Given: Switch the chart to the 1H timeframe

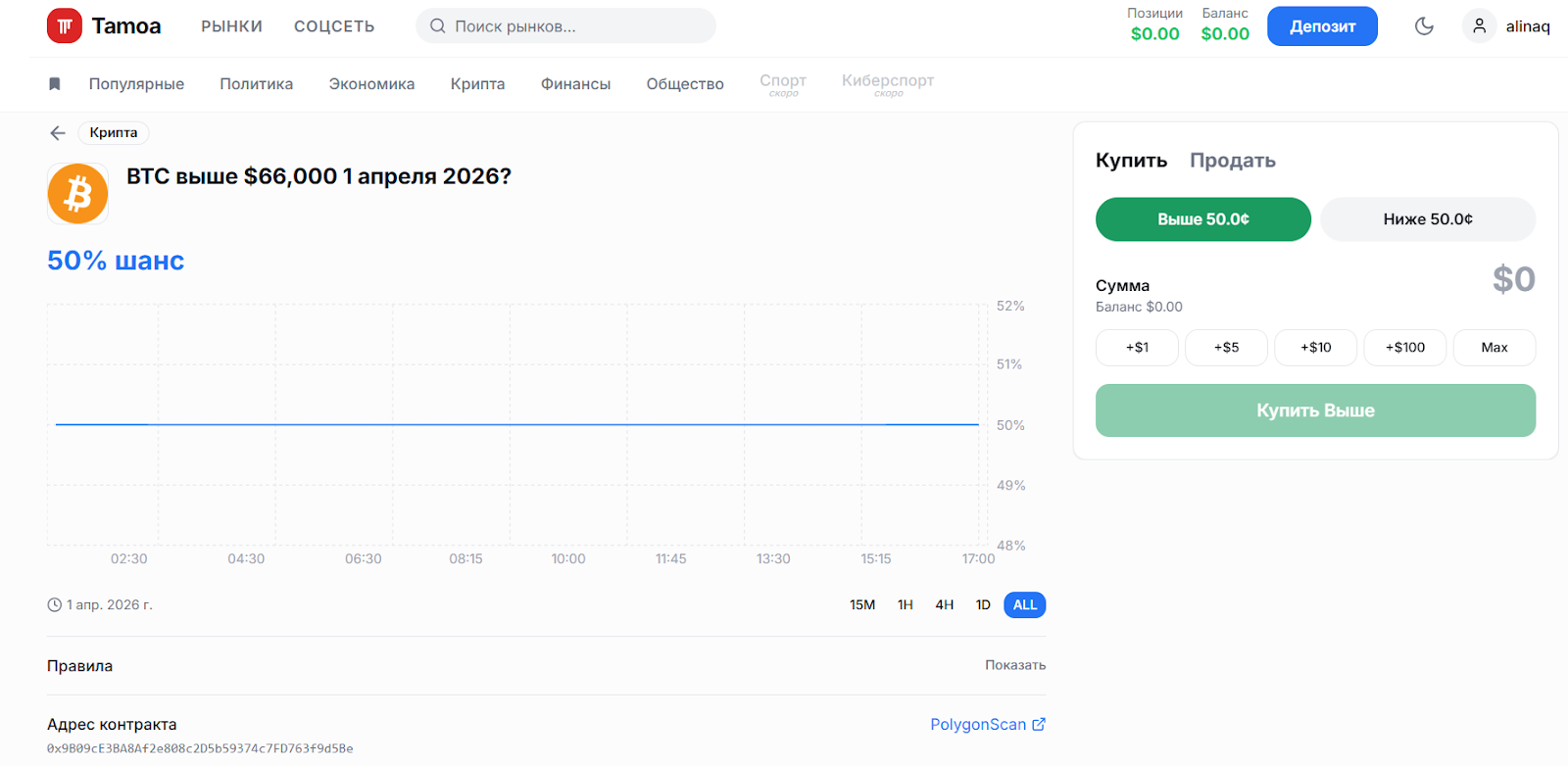Looking at the screenshot, I should coord(905,605).
